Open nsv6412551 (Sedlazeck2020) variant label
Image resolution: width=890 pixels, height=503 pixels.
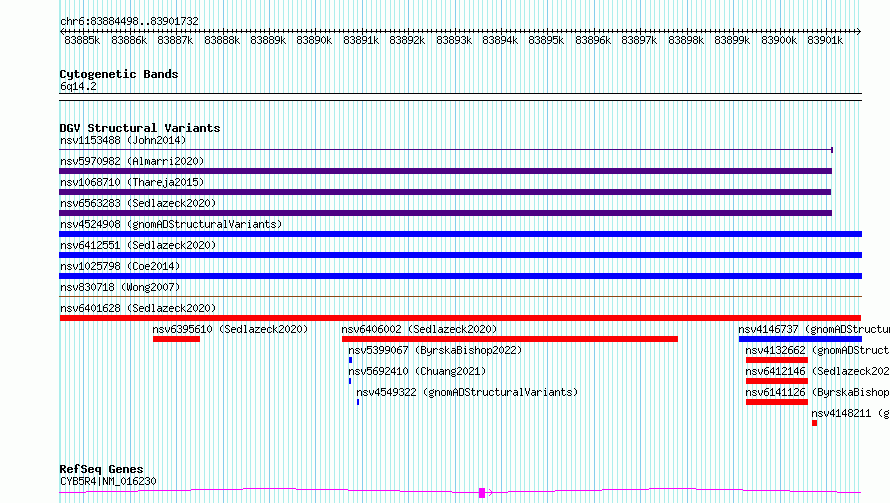click(138, 245)
